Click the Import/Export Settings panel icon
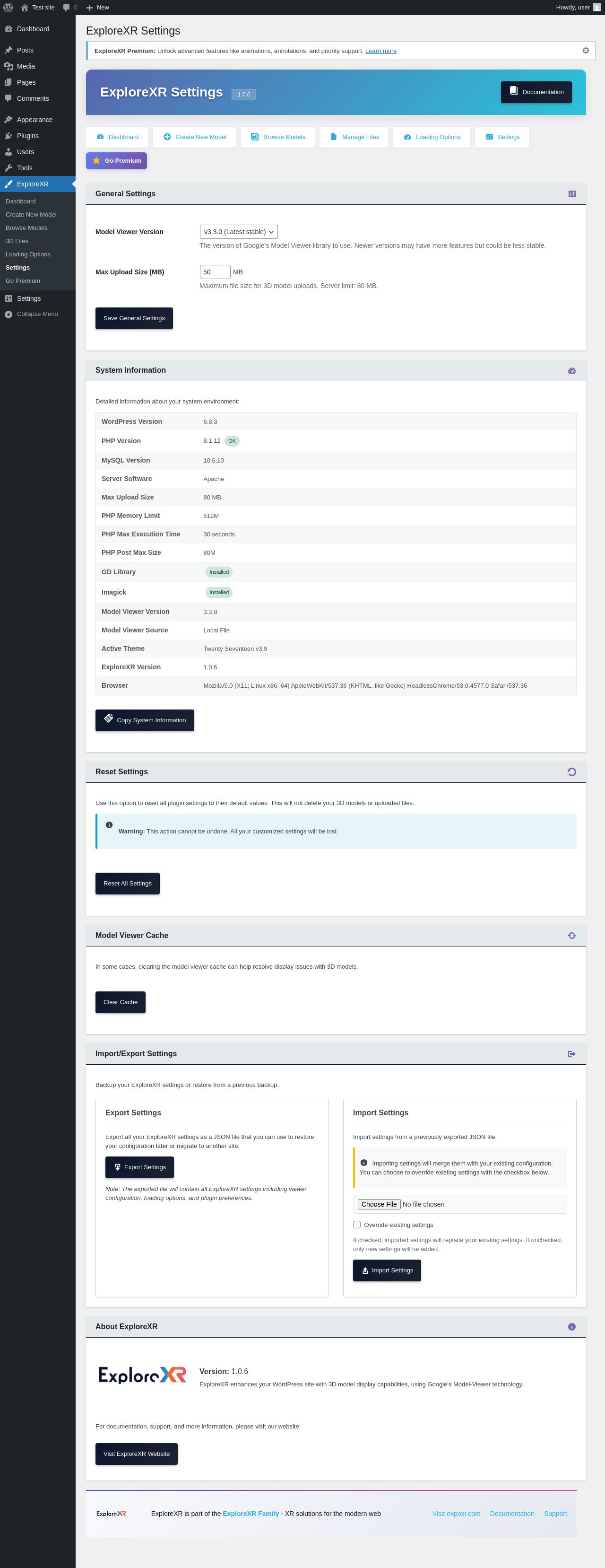This screenshot has height=1568, width=605. 571,1054
